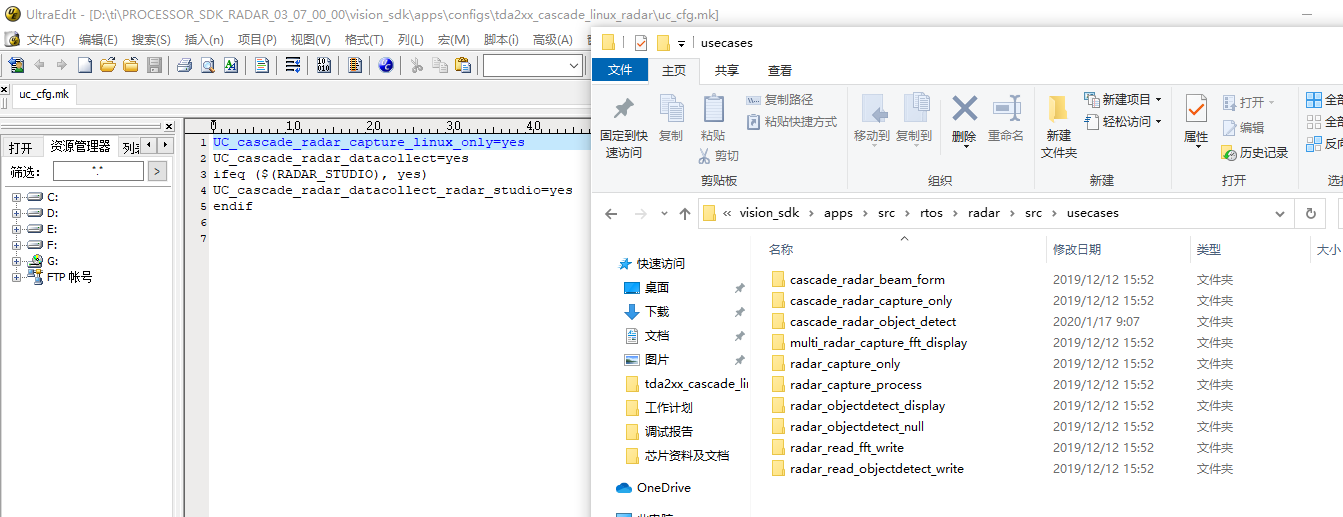1343x517 pixels.
Task: Click the Print Preview magnifier icon in UltraEdit
Action: [207, 65]
